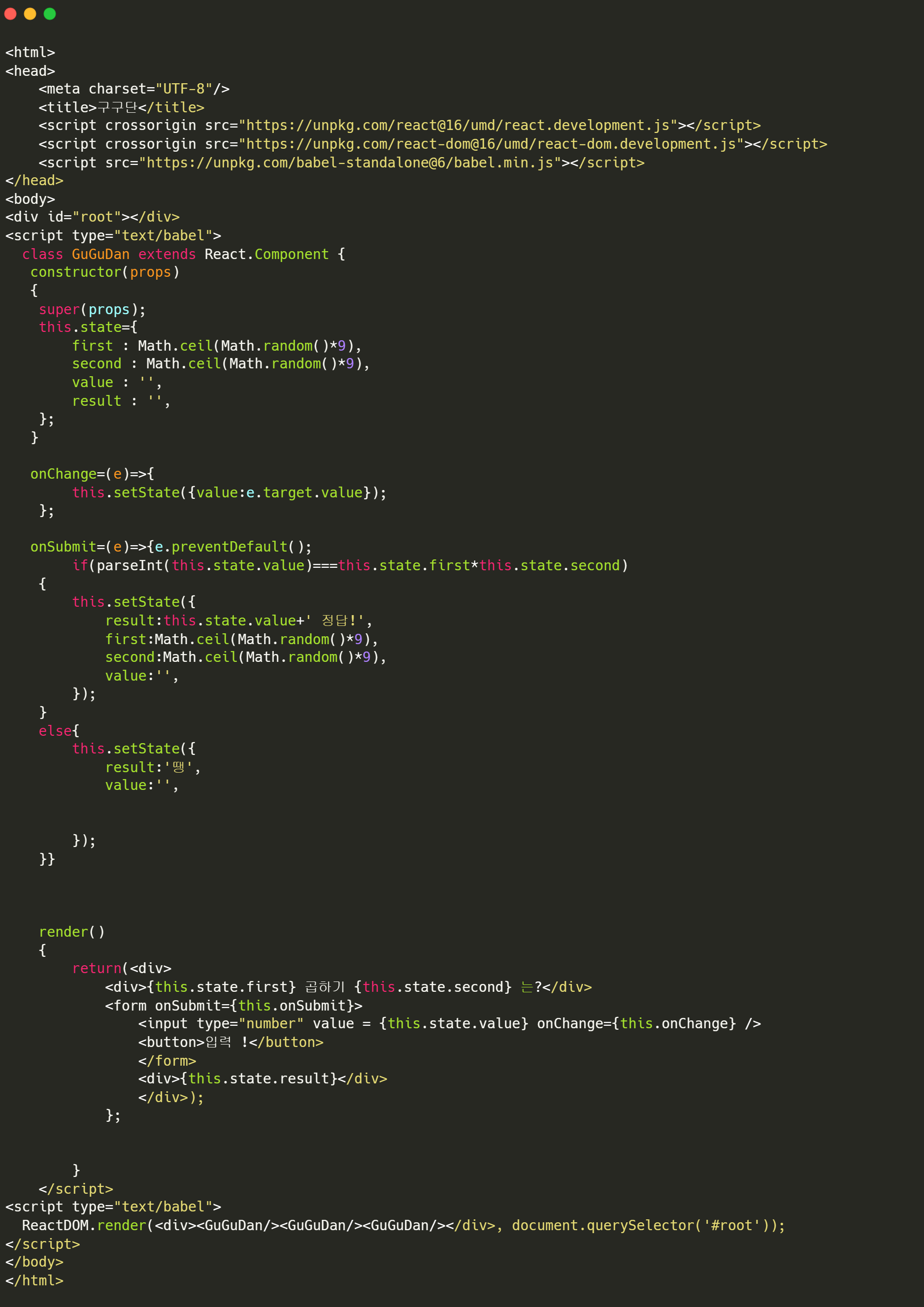Click the second <script type="text/babel"> line
The width and height of the screenshot is (924, 1307).
coord(113,1207)
